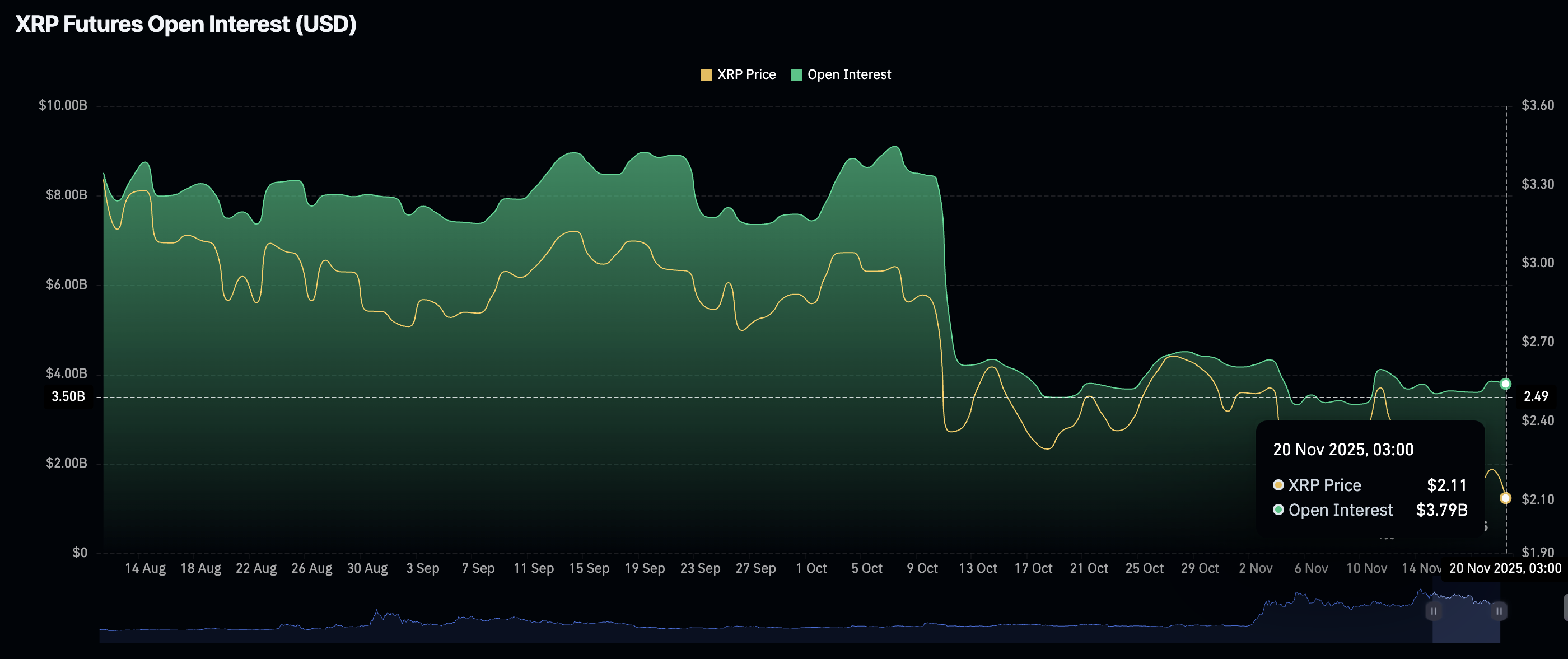
Task: Click the green Open Interest legend swatch
Action: (x=796, y=75)
